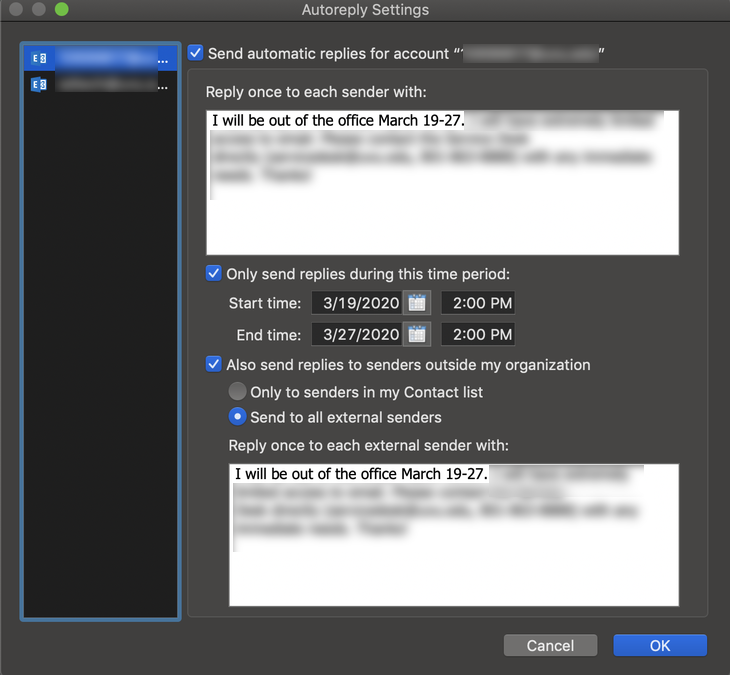Click the 3/19/2020 start date field
Image resolution: width=730 pixels, height=675 pixels.
[x=356, y=303]
